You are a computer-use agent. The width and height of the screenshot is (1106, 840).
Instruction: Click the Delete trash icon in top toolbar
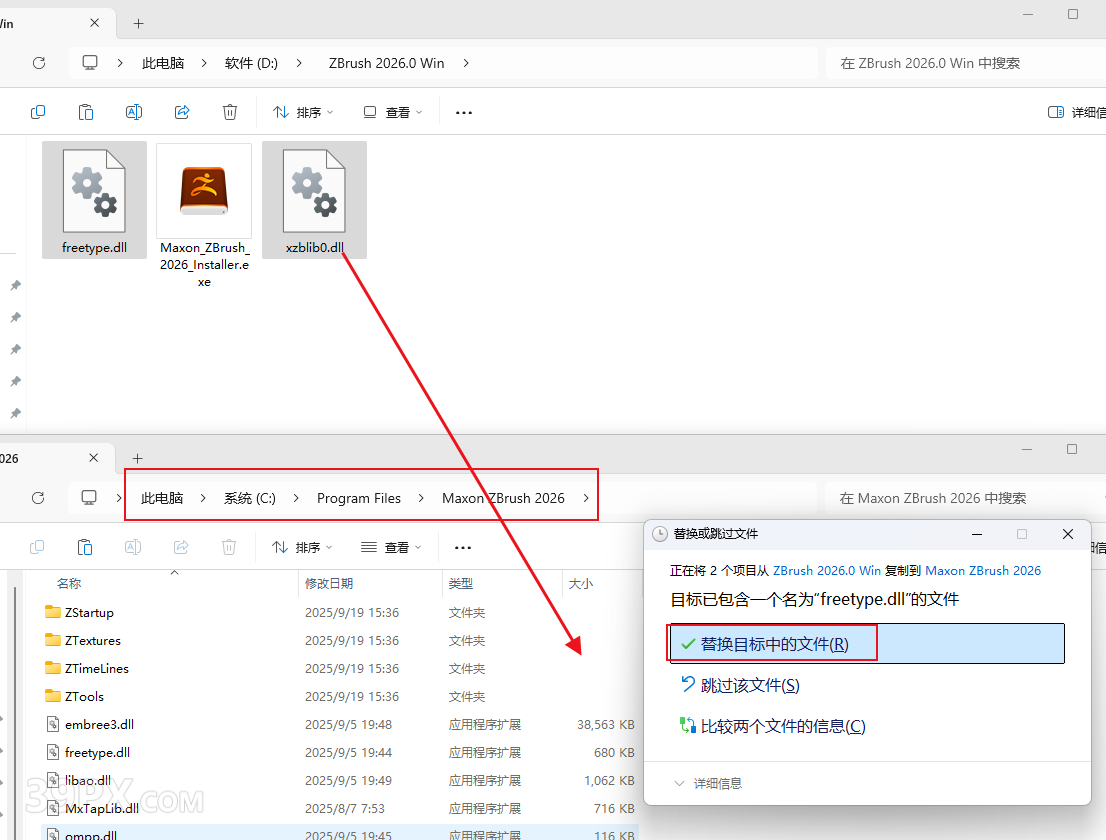point(230,112)
